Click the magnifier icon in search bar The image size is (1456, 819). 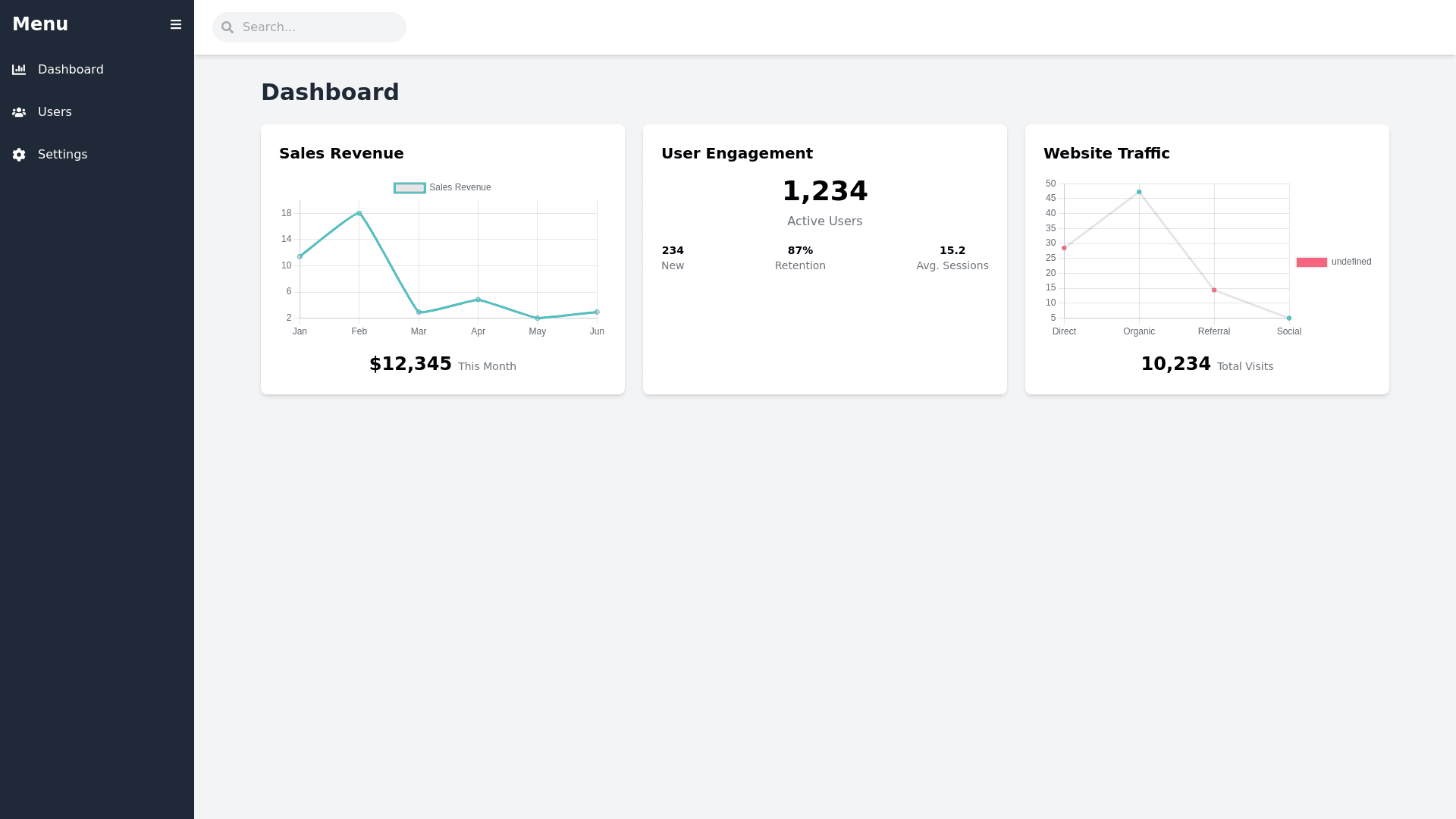[227, 27]
